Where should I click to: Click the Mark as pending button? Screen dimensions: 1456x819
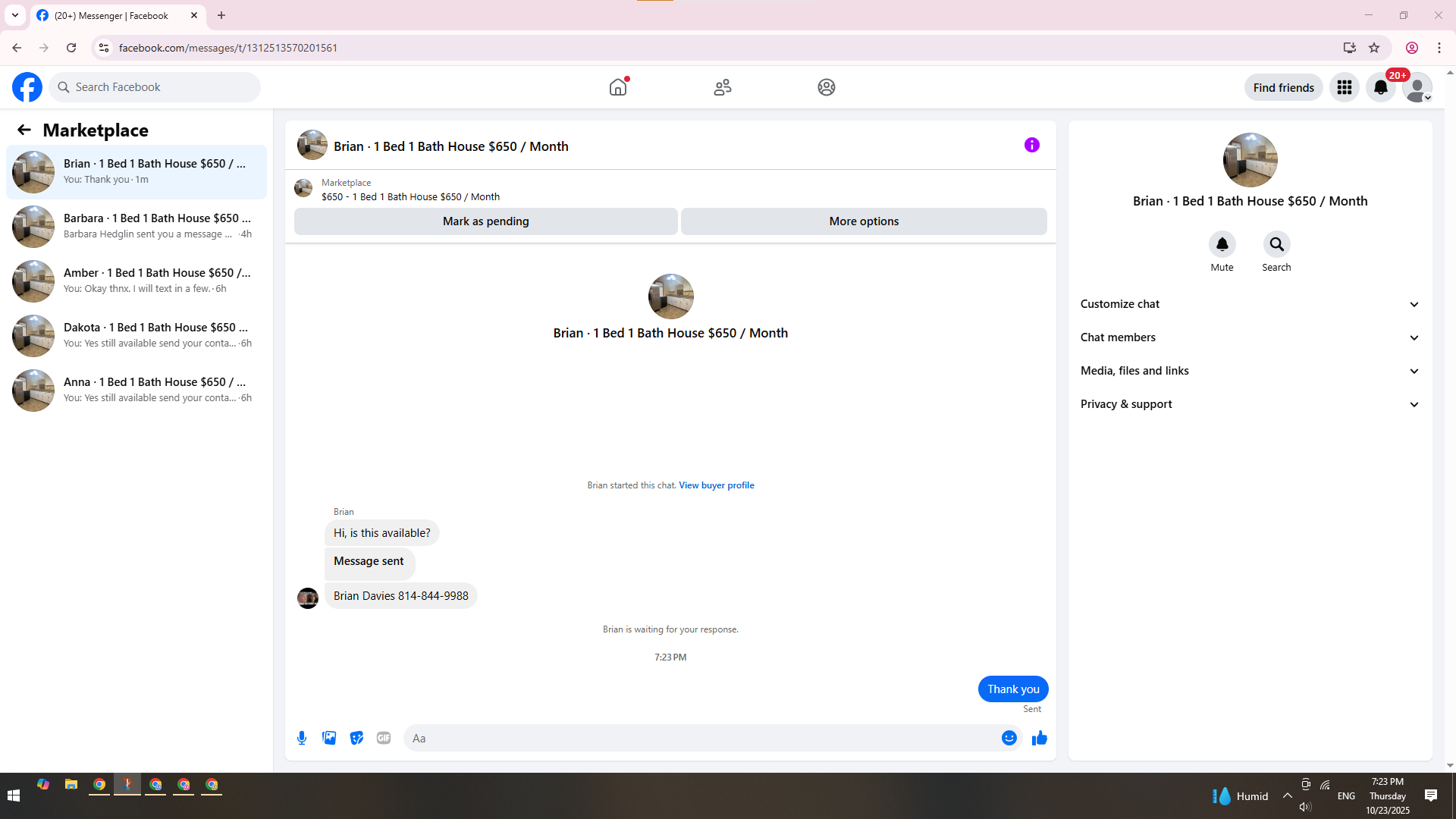coord(485,221)
